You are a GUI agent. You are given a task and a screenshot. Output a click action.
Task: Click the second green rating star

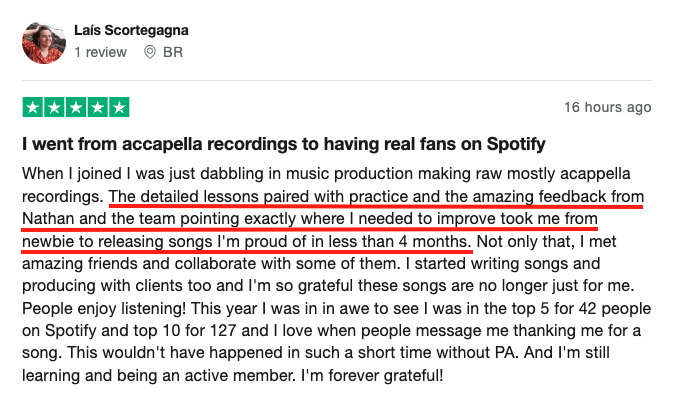pos(55,107)
